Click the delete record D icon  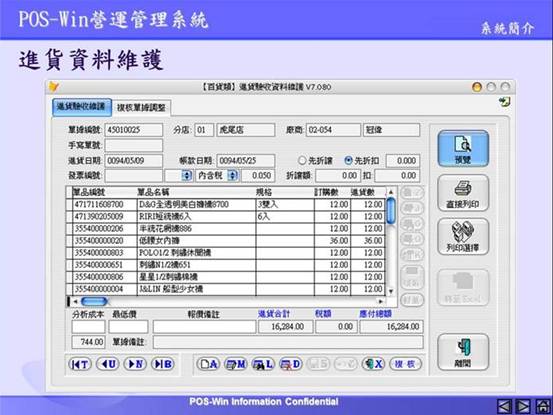tap(291, 364)
